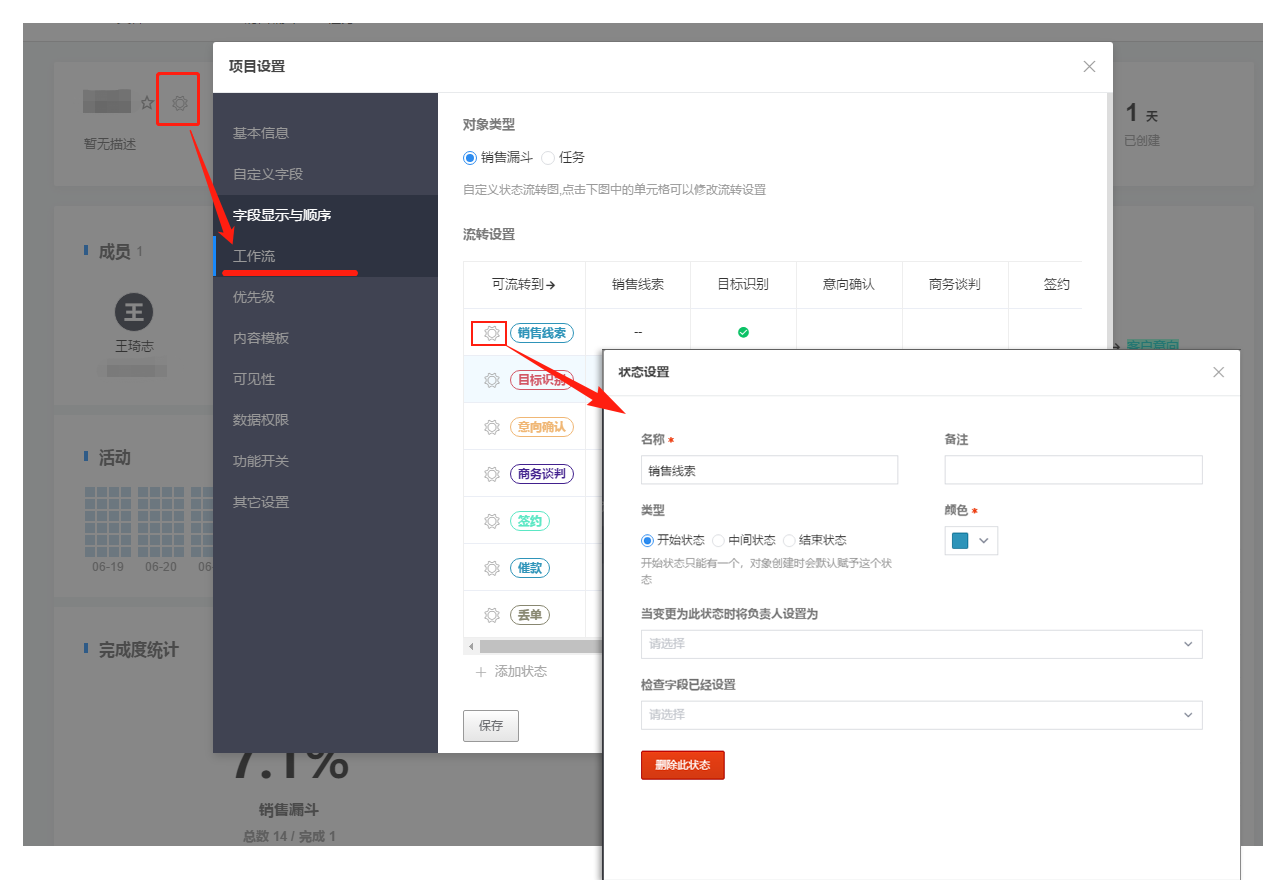Open 可见性 settings section
This screenshot has width=1286, height=880.
click(326, 379)
